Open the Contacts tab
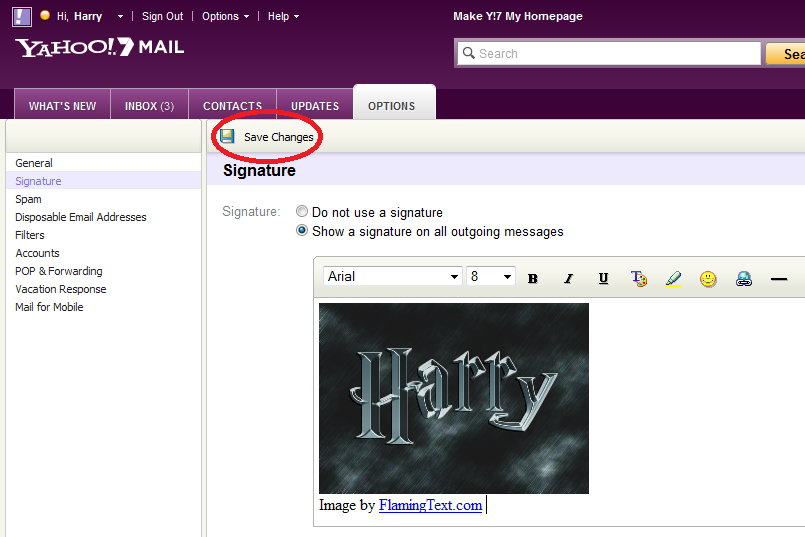The image size is (805, 537). click(x=232, y=106)
